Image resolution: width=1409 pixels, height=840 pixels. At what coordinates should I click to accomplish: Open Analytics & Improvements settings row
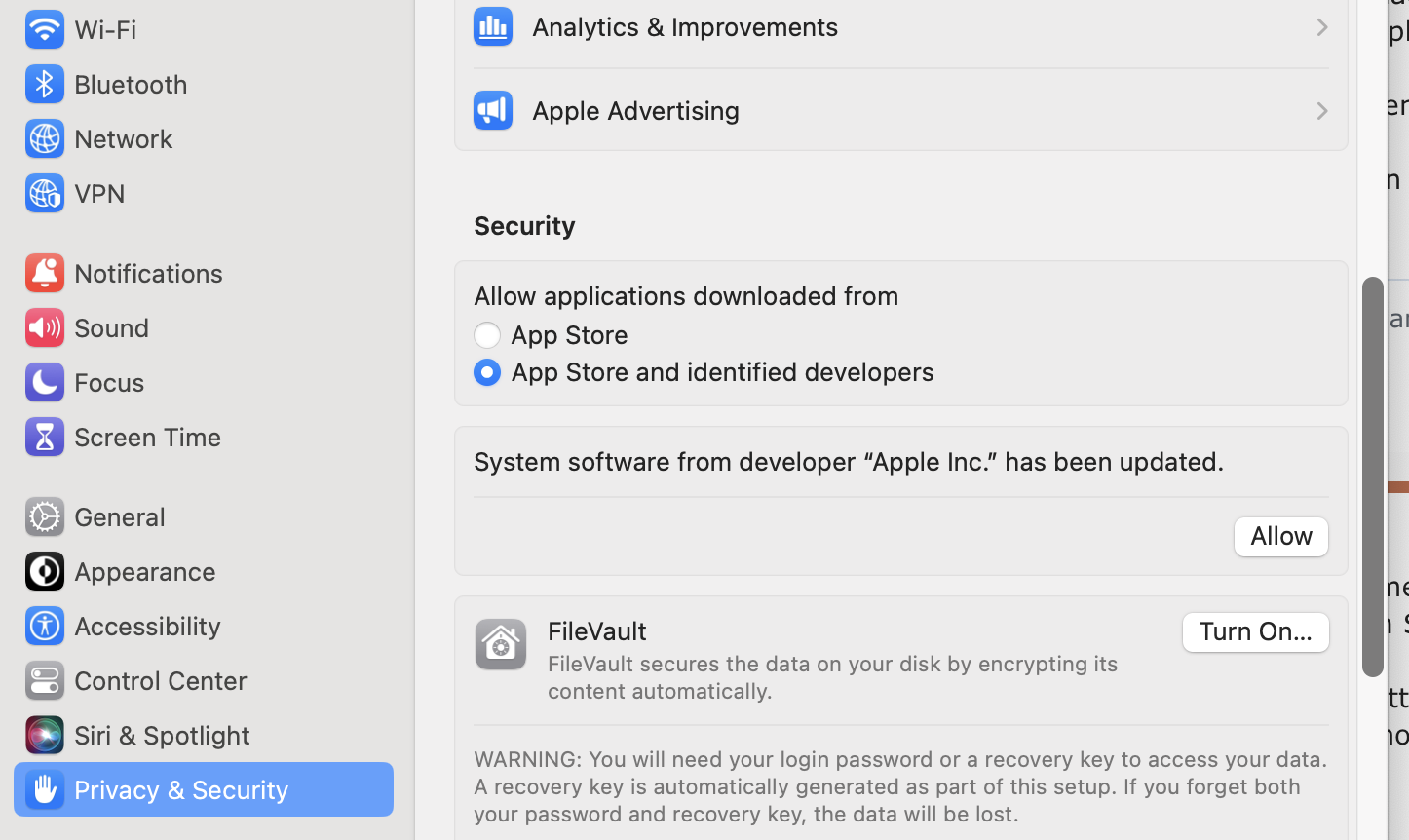tap(900, 27)
